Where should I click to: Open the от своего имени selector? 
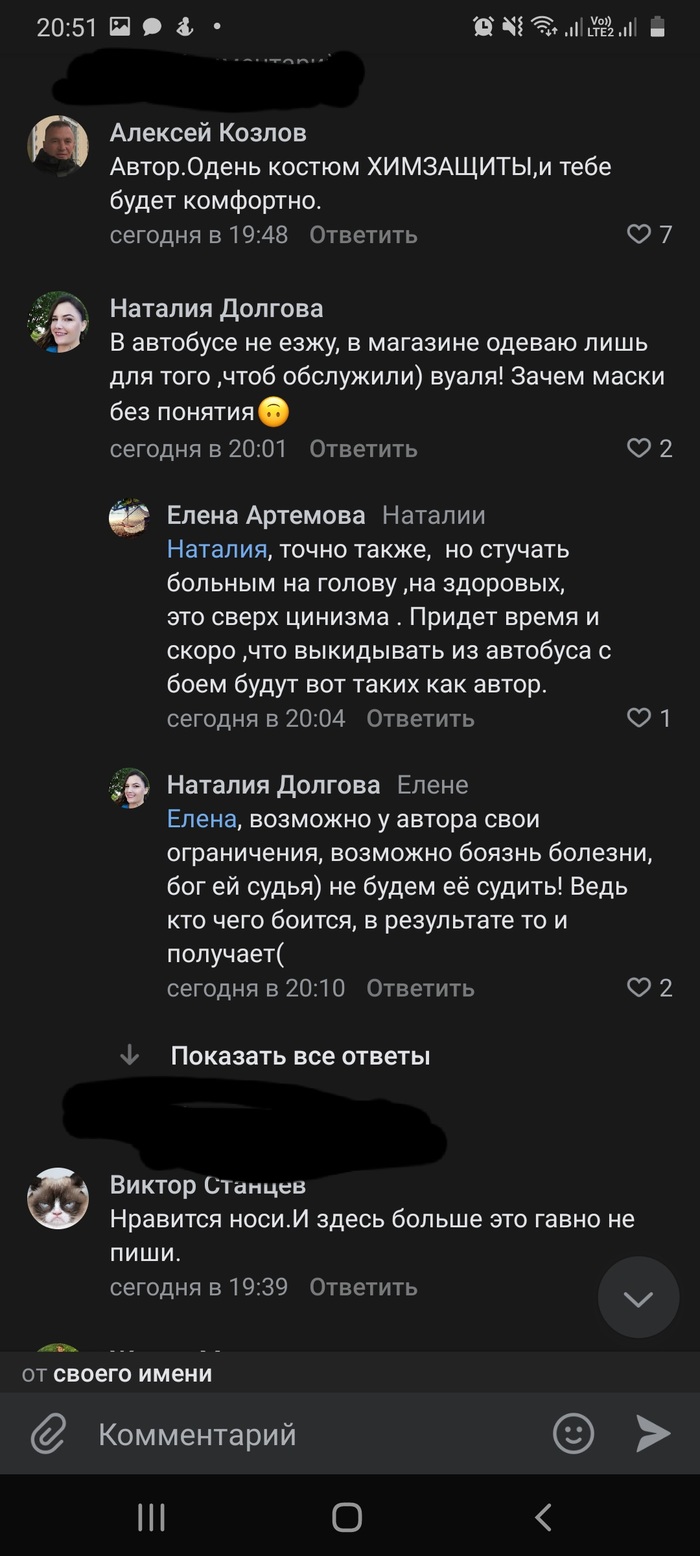pos(117,1374)
